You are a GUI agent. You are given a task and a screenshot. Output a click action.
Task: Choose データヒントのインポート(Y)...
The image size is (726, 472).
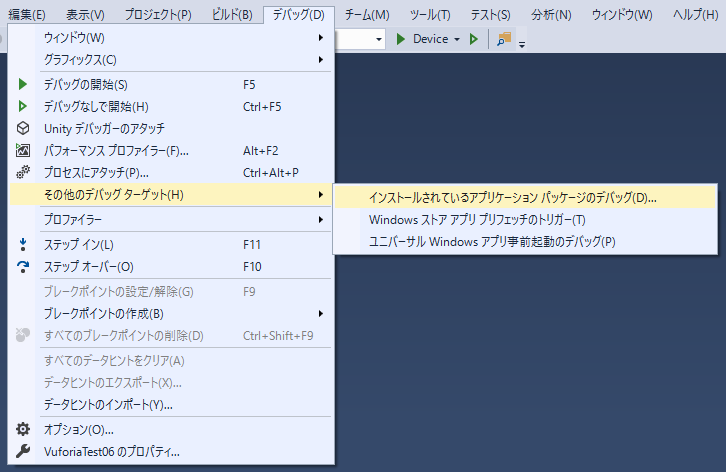[170, 404]
